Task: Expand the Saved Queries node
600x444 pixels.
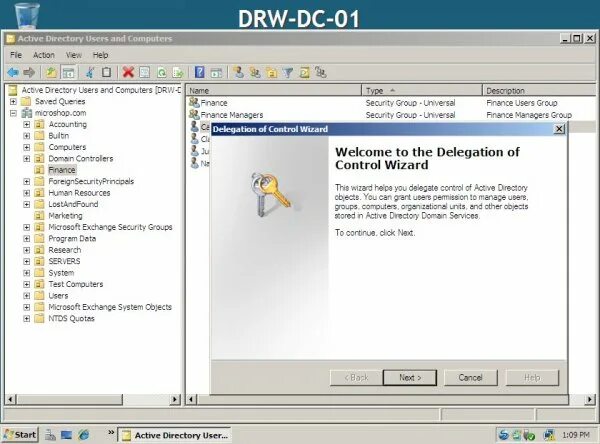Action: (13, 101)
